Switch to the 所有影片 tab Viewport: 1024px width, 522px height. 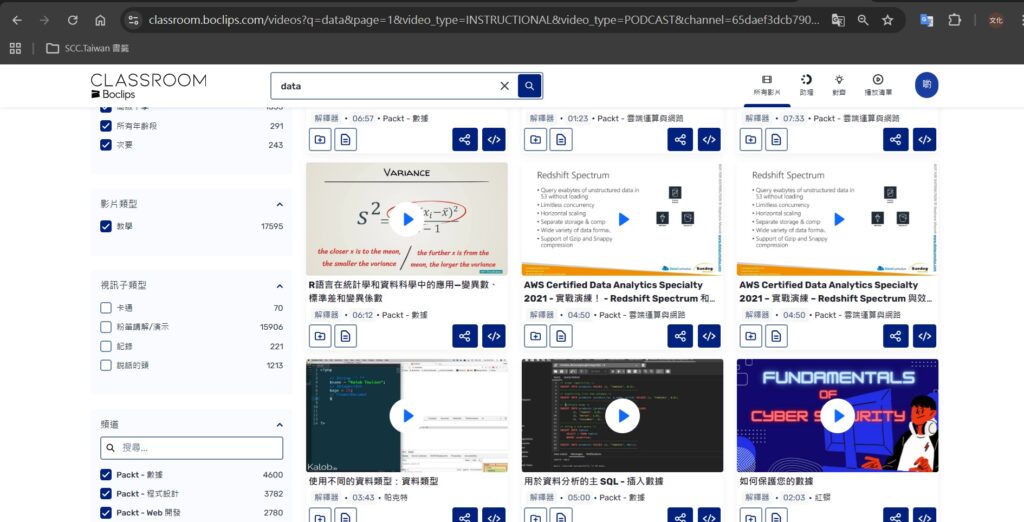[766, 85]
